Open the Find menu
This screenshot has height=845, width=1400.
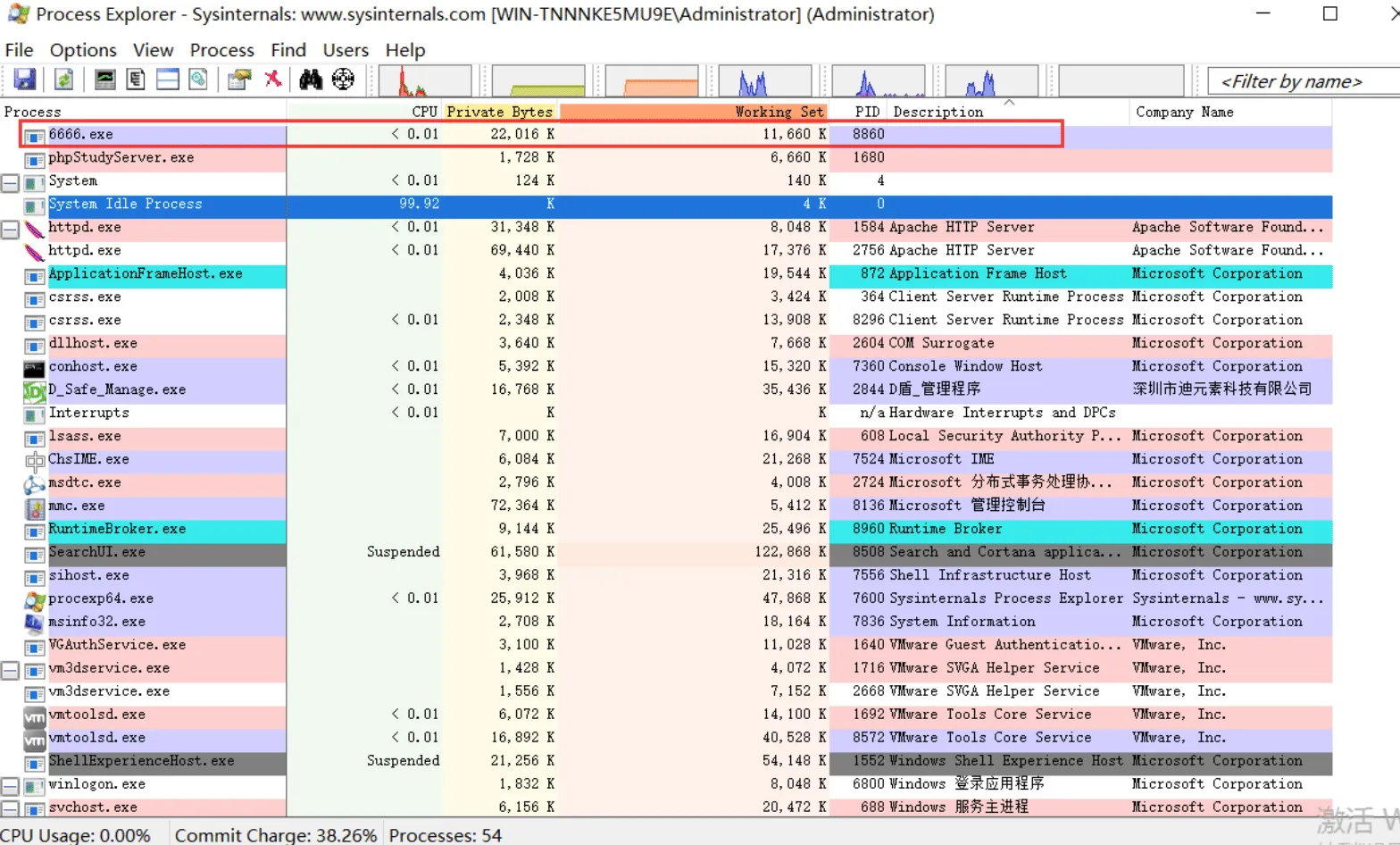point(288,50)
